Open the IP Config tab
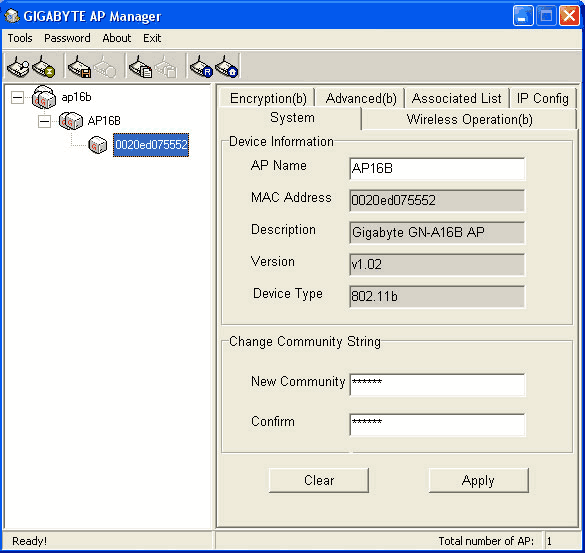The image size is (585, 553). (542, 98)
